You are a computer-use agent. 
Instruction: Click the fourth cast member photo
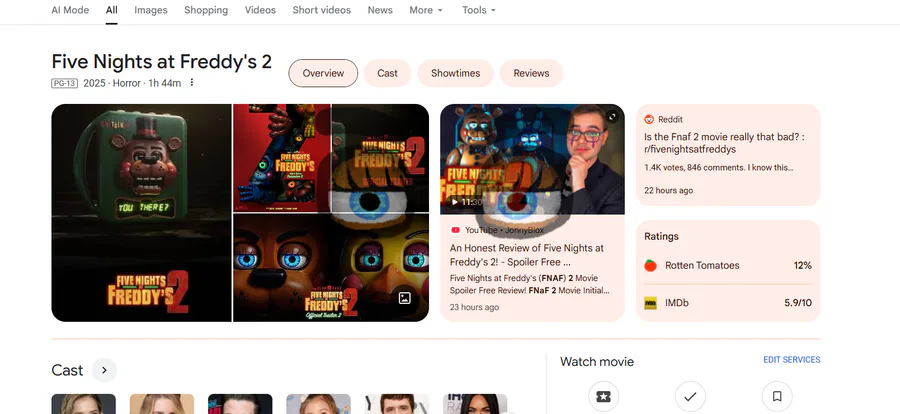click(x=319, y=404)
